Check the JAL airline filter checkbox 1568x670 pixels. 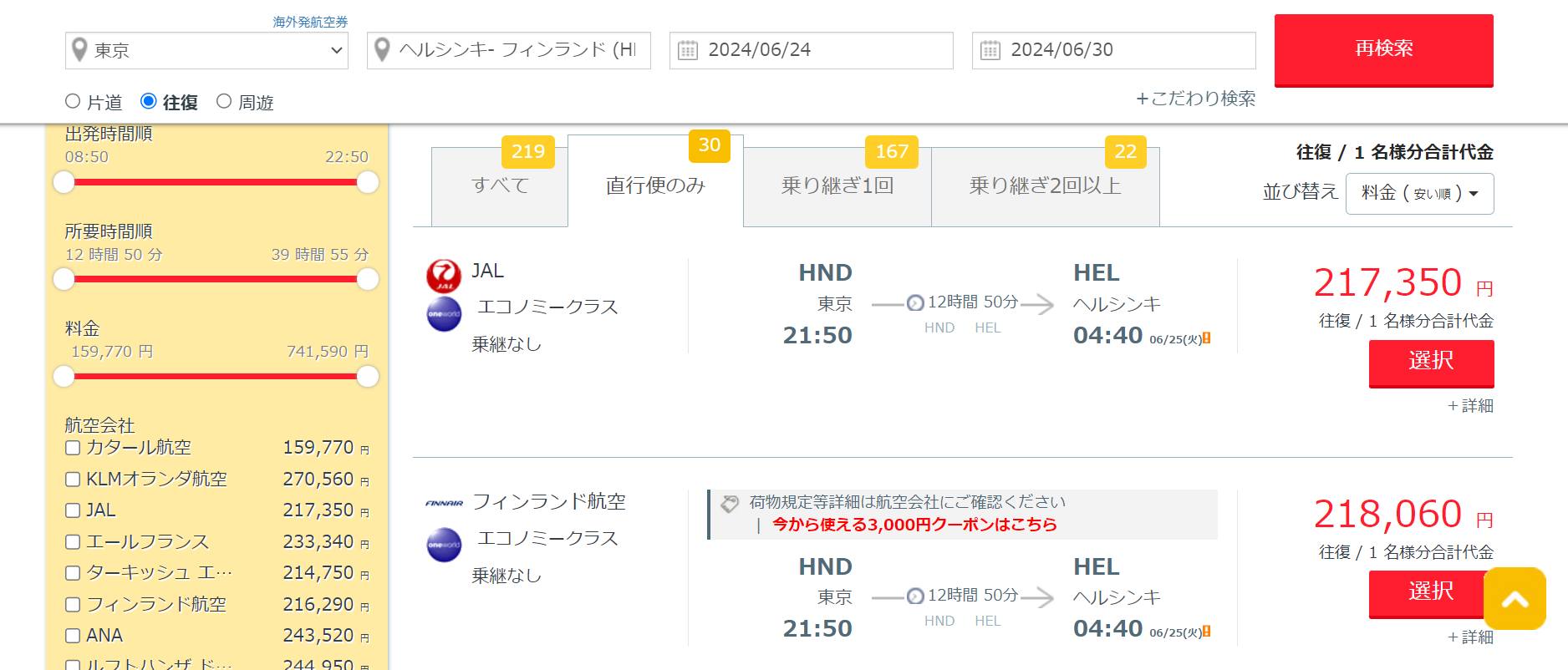point(73,510)
